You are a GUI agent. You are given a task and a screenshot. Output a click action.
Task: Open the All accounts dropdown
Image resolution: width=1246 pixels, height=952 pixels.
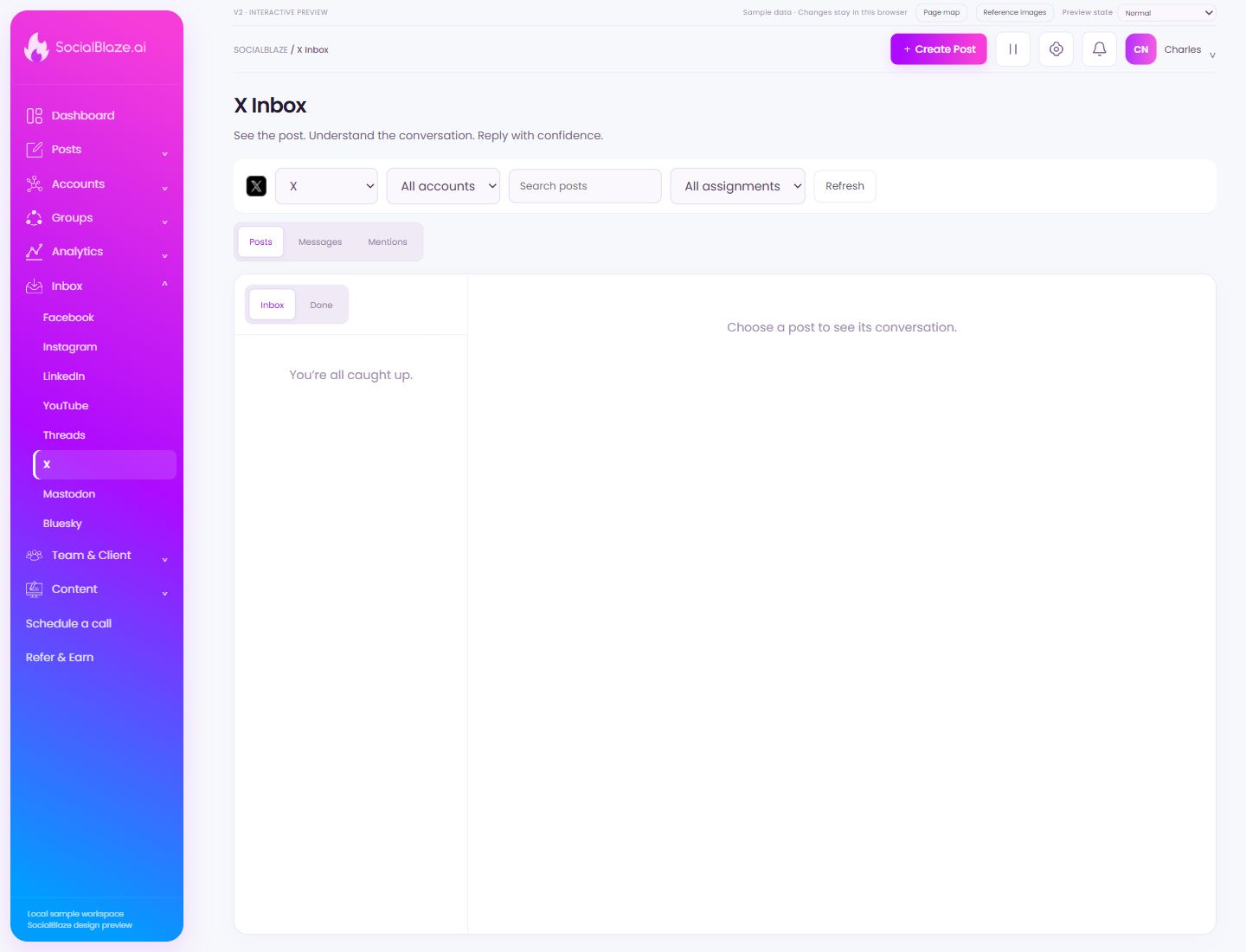443,186
